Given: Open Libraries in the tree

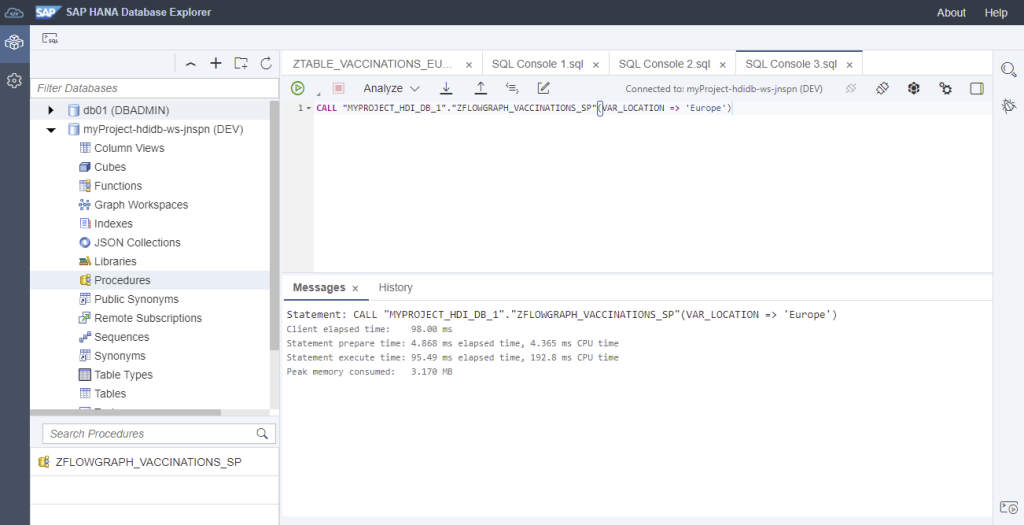Looking at the screenshot, I should coord(115,261).
